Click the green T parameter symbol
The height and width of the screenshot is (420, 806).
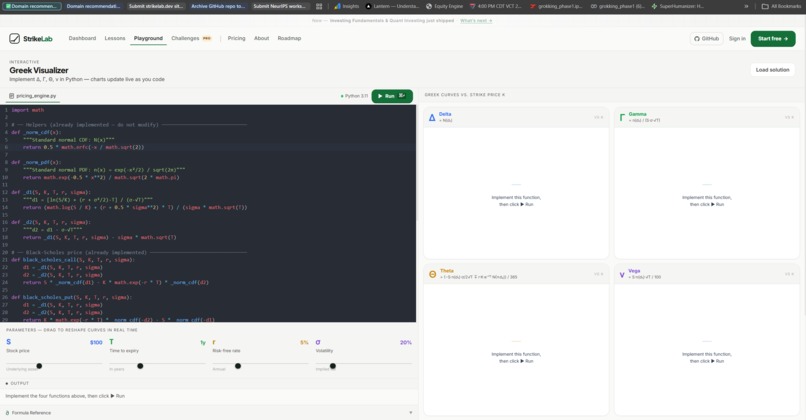(112, 342)
